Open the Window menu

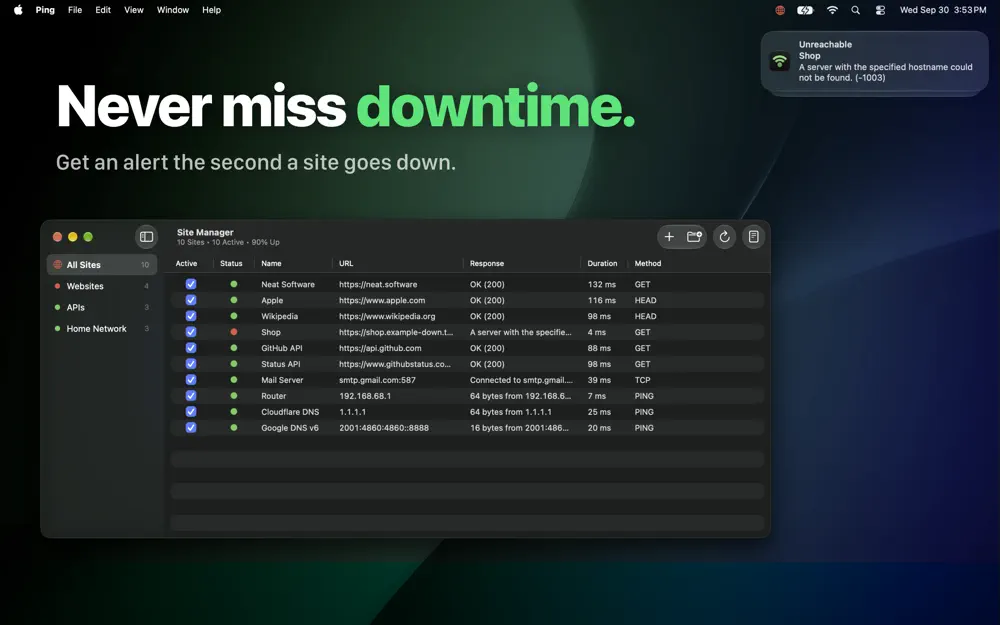point(173,10)
